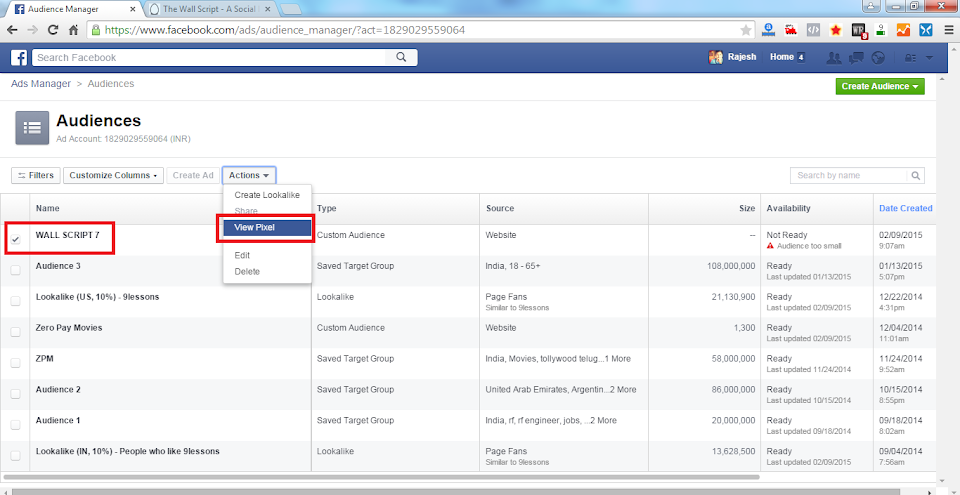Screen dimensions: 960x495
Task: Check the ZPM row checkbox
Action: [15, 363]
